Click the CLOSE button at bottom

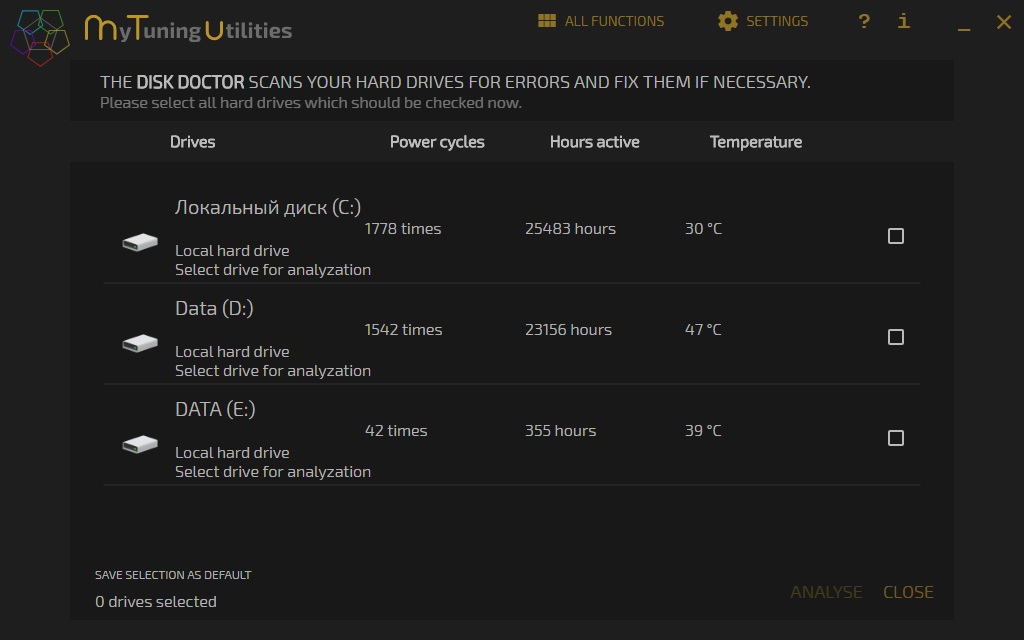[x=908, y=592]
